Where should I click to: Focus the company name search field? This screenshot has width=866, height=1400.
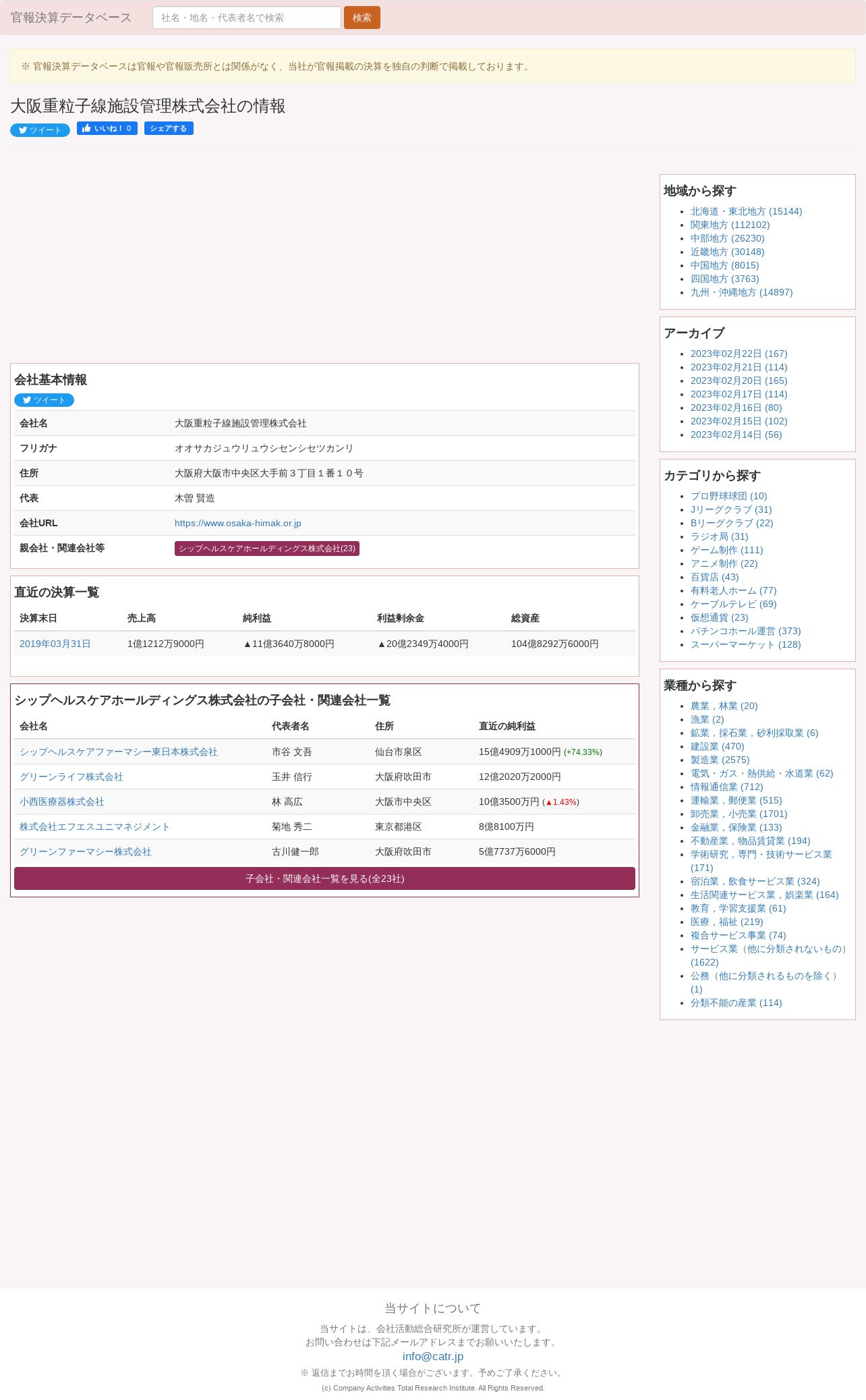(x=246, y=18)
